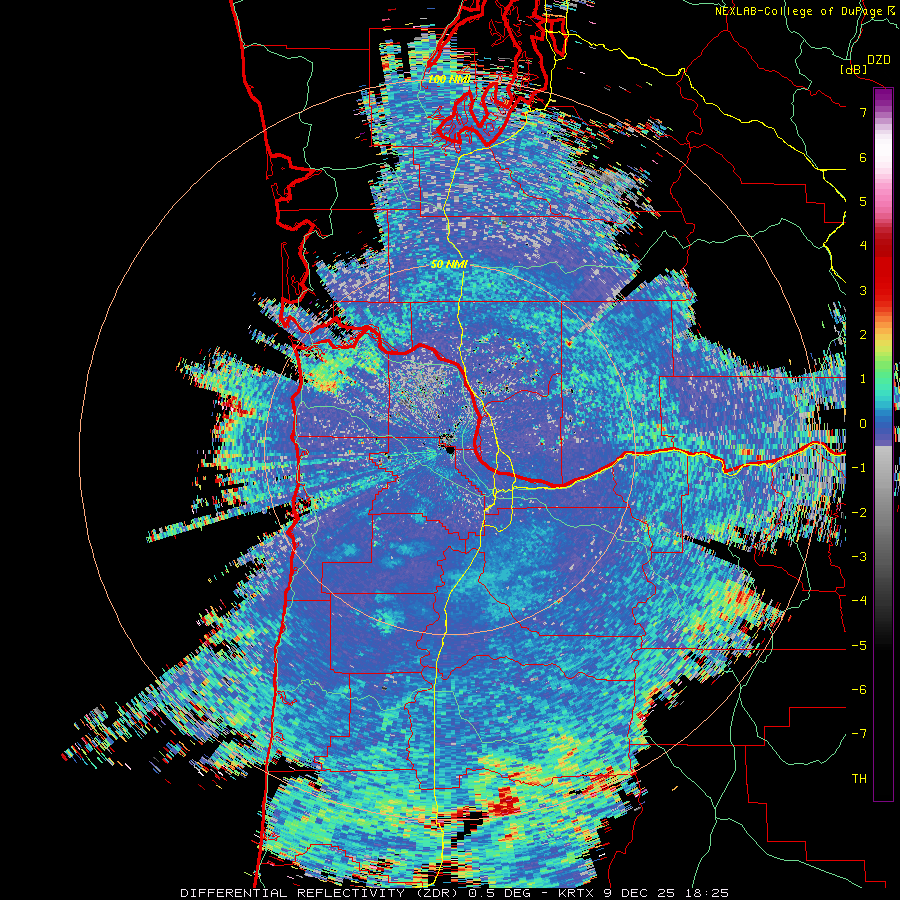Select the -6 tick on color scale

click(859, 690)
